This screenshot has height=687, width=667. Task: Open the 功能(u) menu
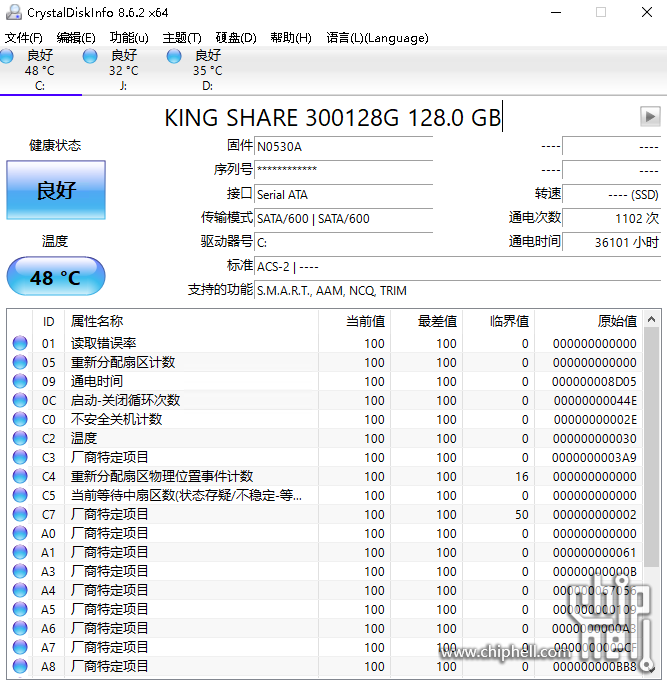129,38
